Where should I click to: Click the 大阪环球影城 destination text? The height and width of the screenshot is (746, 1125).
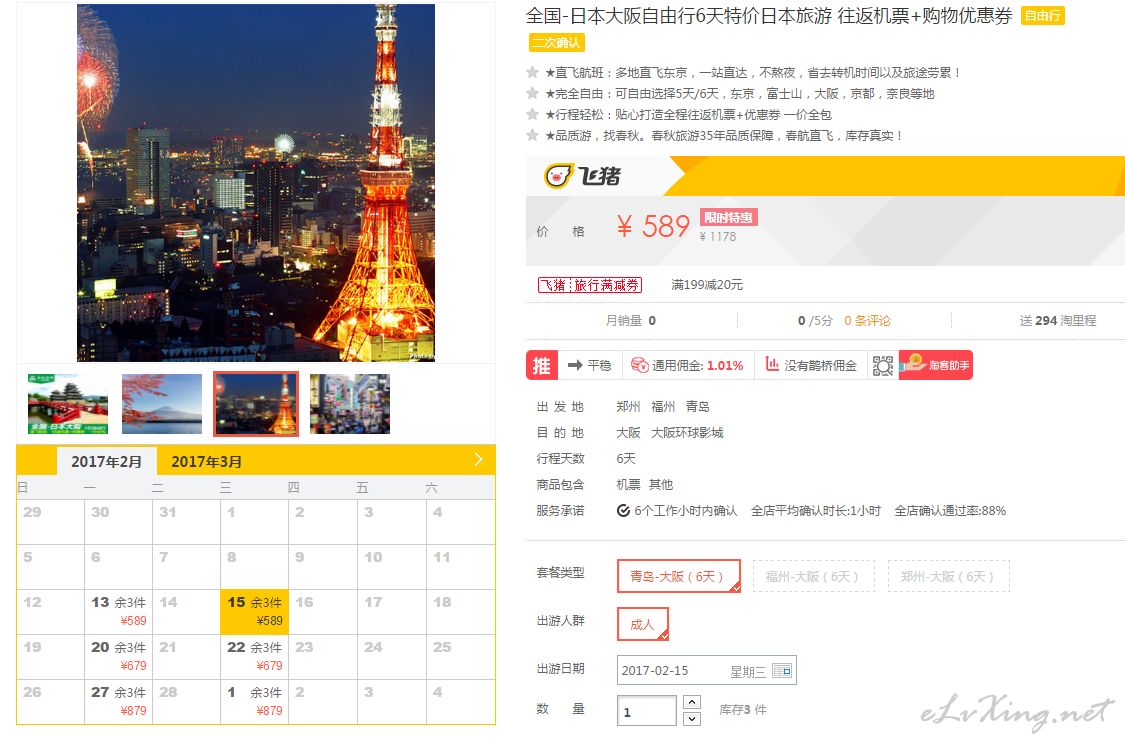687,433
